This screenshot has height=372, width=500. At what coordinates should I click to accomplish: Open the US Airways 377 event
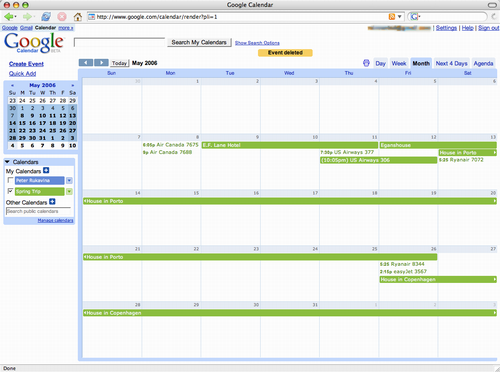coord(347,152)
